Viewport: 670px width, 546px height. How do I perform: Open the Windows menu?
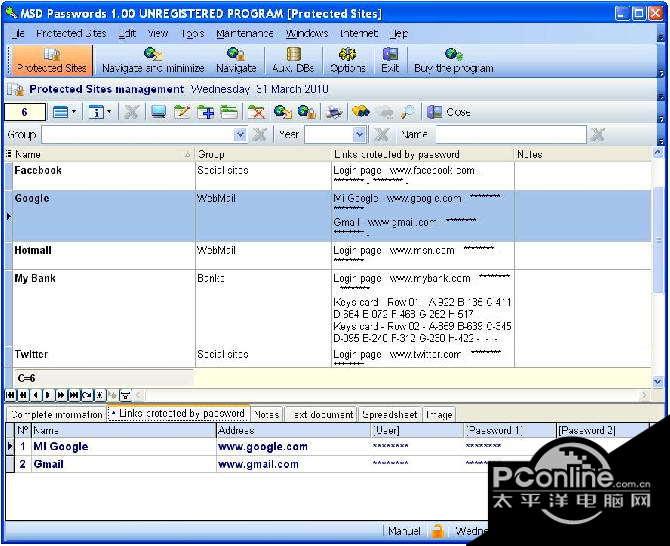tap(307, 33)
